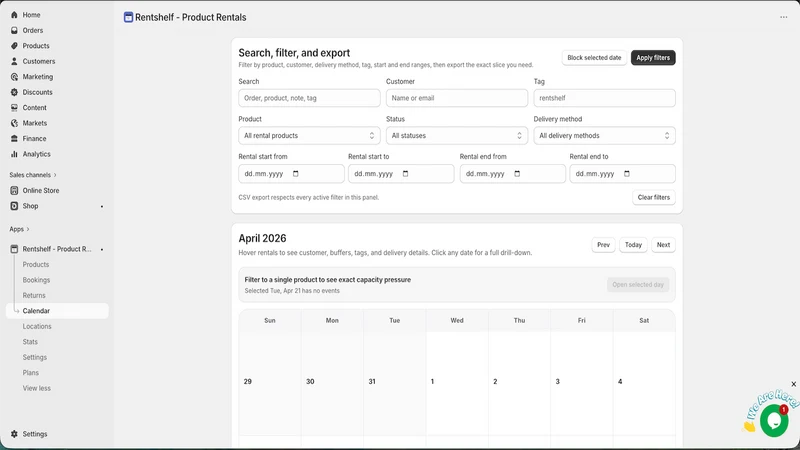Open the Locations page

(x=37, y=327)
